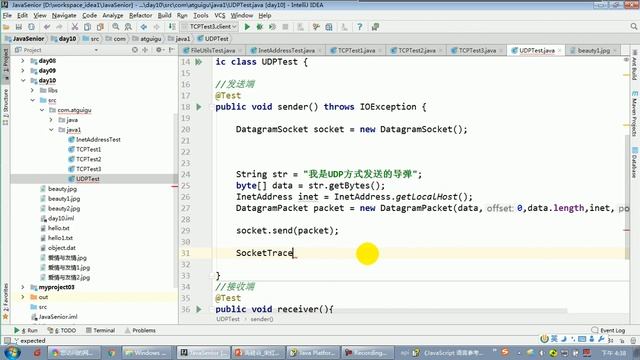Click the Search Everywhere magnifier icon
The width and height of the screenshot is (640, 360).
click(633, 27)
